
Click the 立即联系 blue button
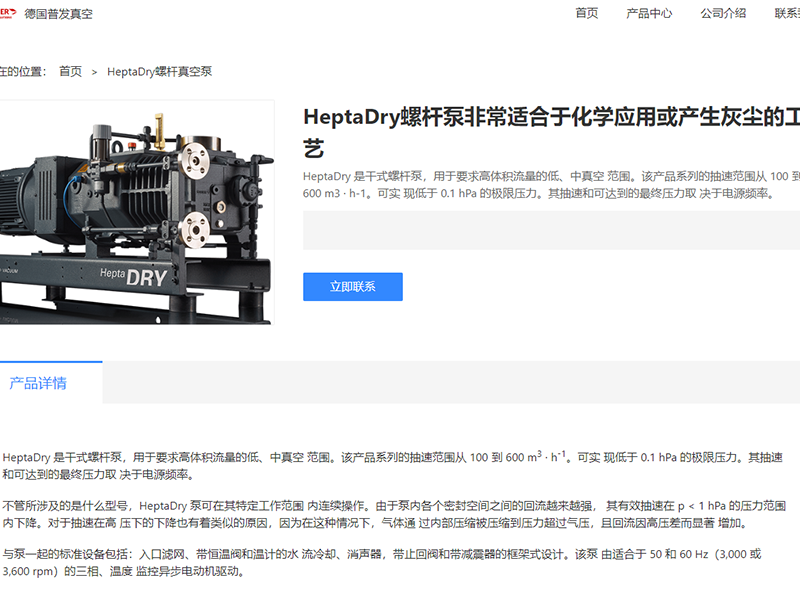[353, 287]
